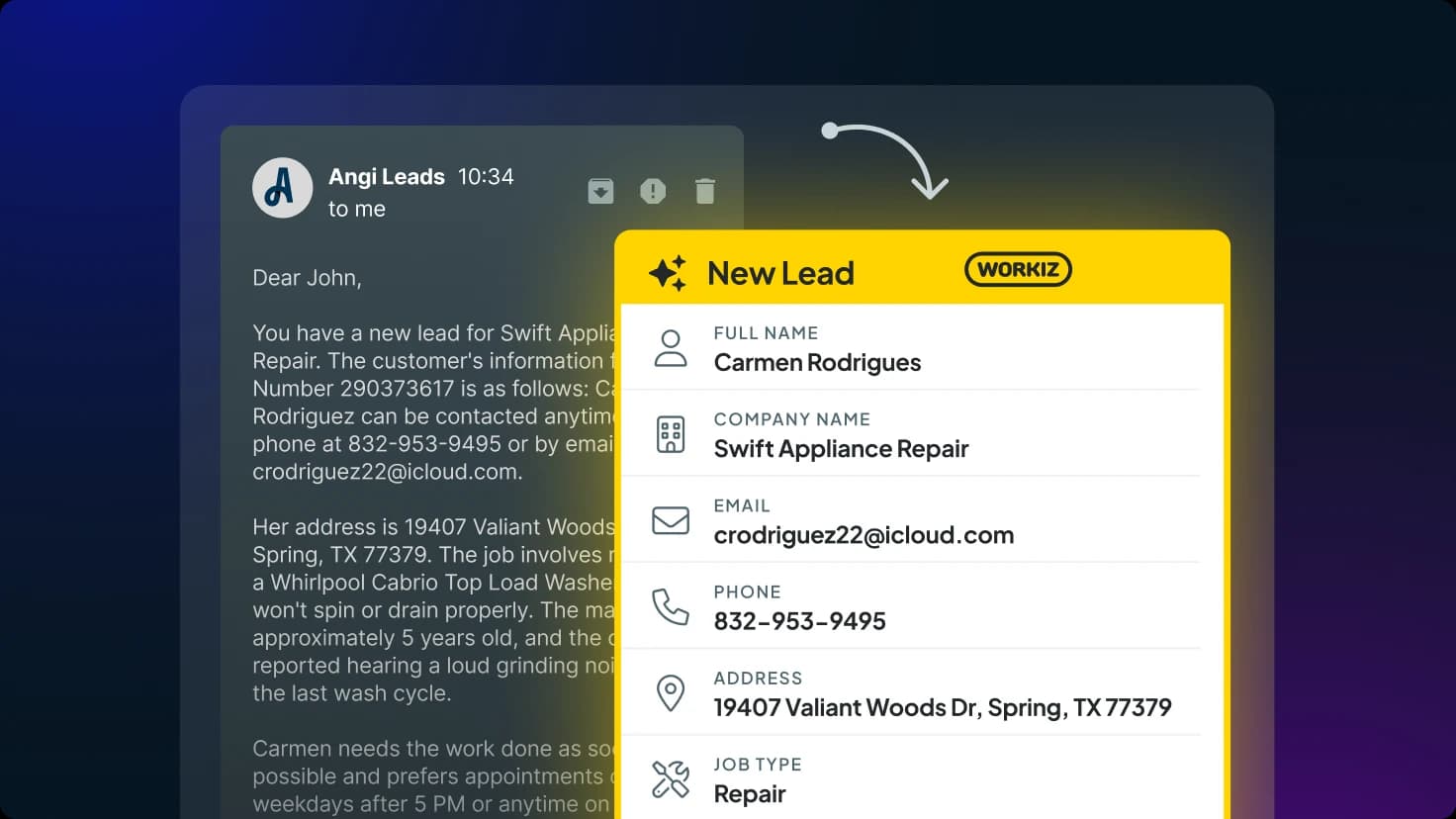
Task: Click the 'to me' recipient line
Action: click(x=357, y=209)
